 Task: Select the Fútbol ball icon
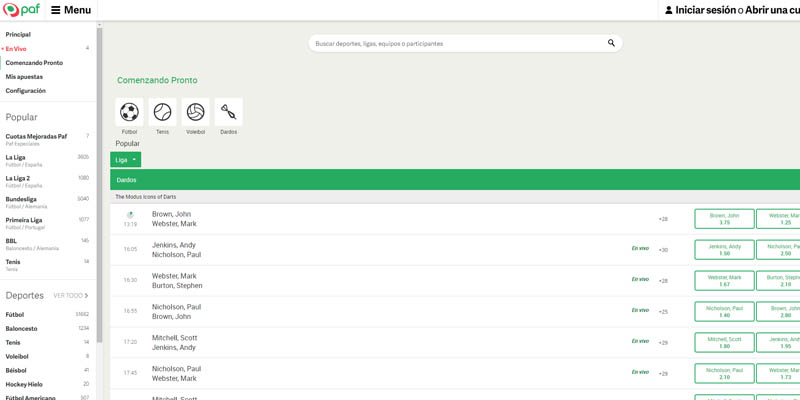click(130, 112)
